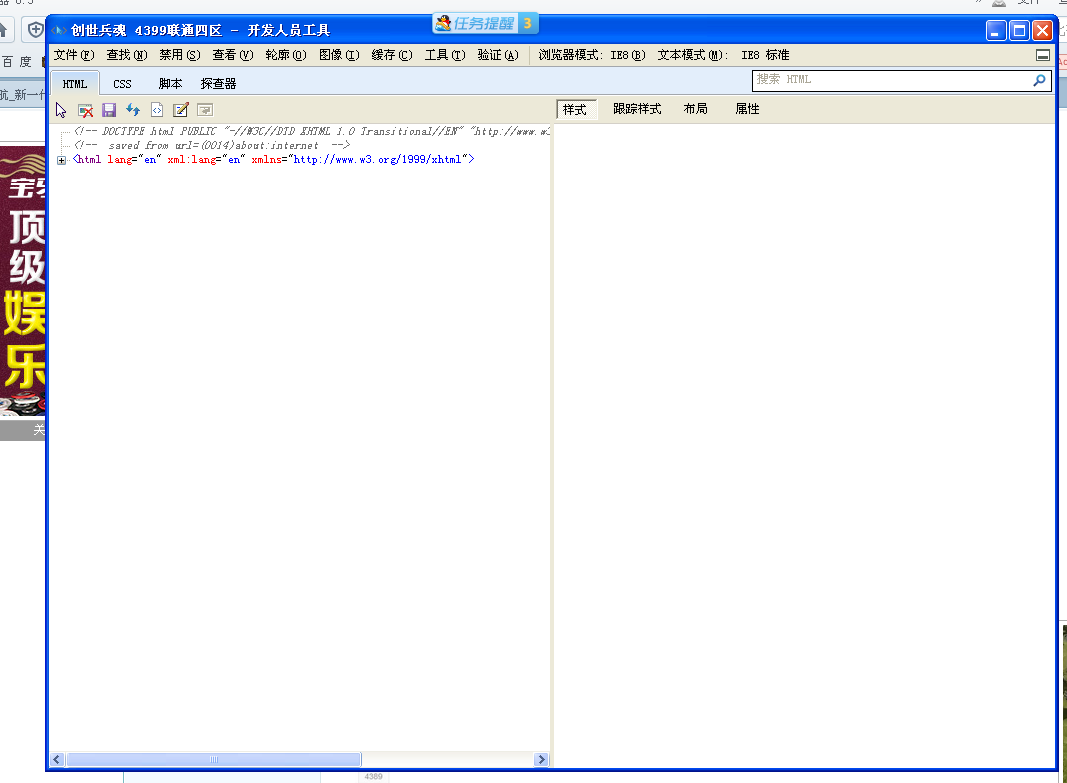Open the 查找(N) menu
Image resolution: width=1067 pixels, height=783 pixels.
127,55
